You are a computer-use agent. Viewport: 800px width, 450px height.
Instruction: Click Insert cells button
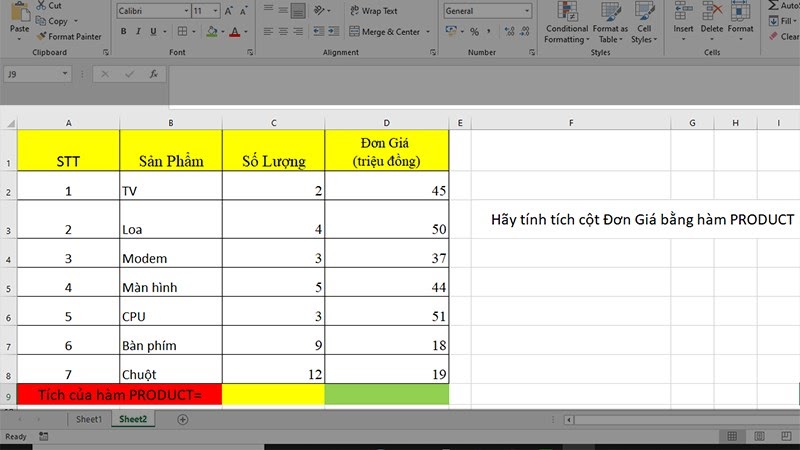[683, 20]
